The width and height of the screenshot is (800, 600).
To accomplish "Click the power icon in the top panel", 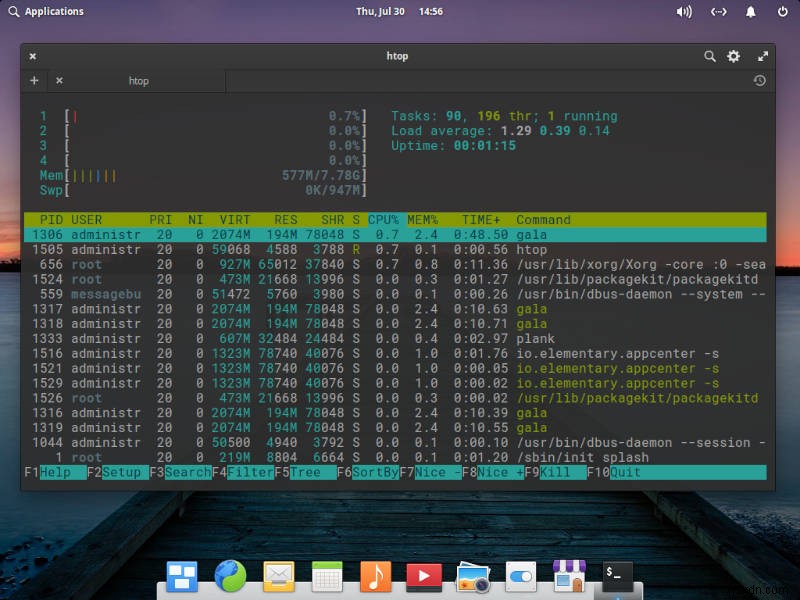I will click(x=783, y=12).
